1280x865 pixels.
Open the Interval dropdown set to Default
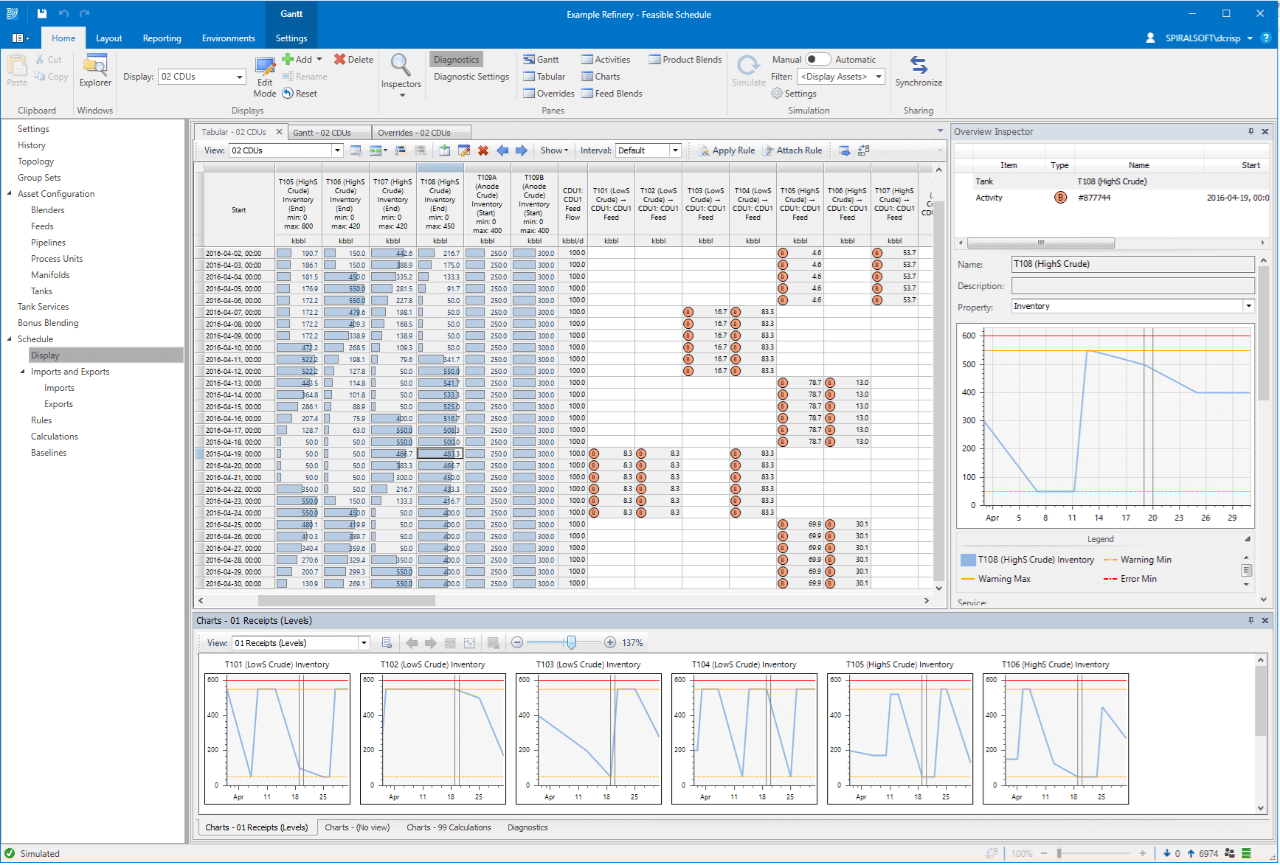click(648, 150)
